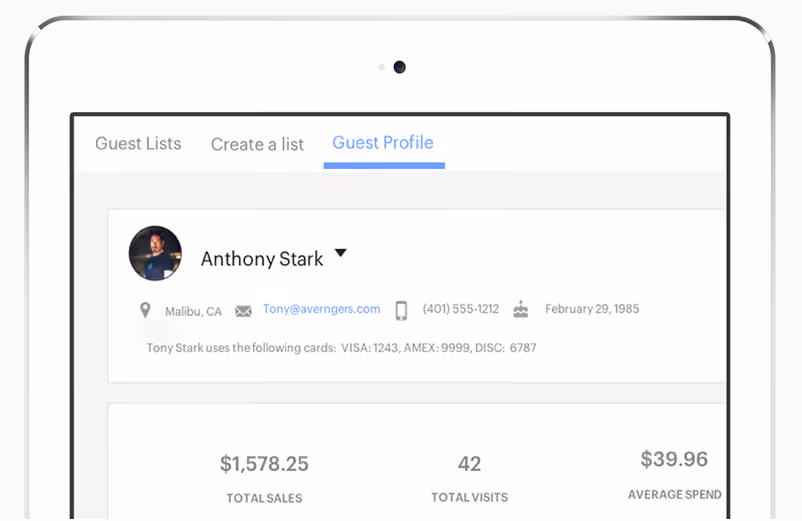The width and height of the screenshot is (802, 521).
Task: Click the AVERAGE SPEND label
Action: pyautogui.click(x=675, y=494)
